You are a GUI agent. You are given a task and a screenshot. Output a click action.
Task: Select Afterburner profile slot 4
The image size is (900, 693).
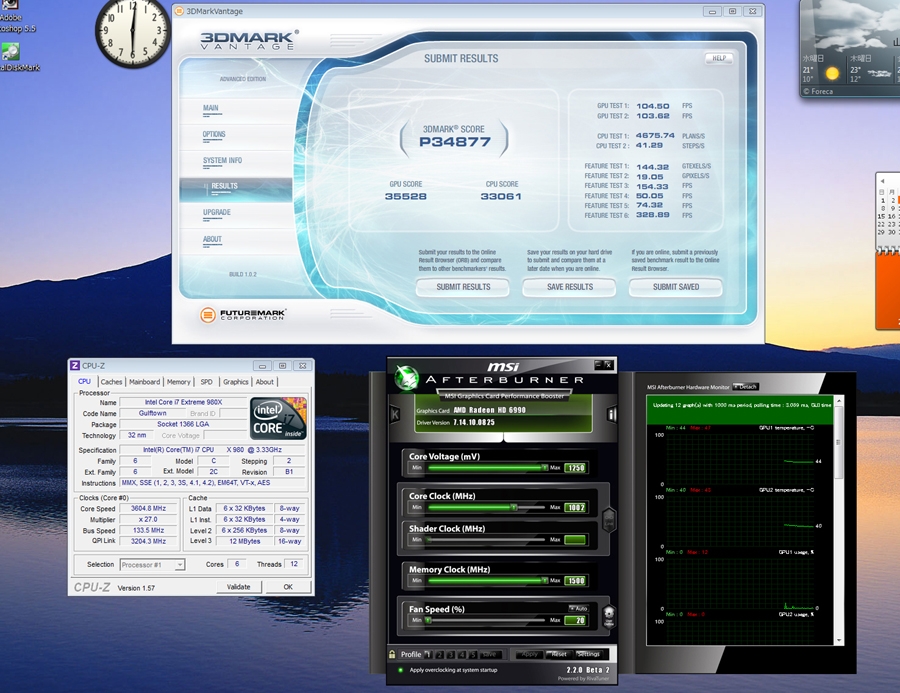[x=462, y=655]
